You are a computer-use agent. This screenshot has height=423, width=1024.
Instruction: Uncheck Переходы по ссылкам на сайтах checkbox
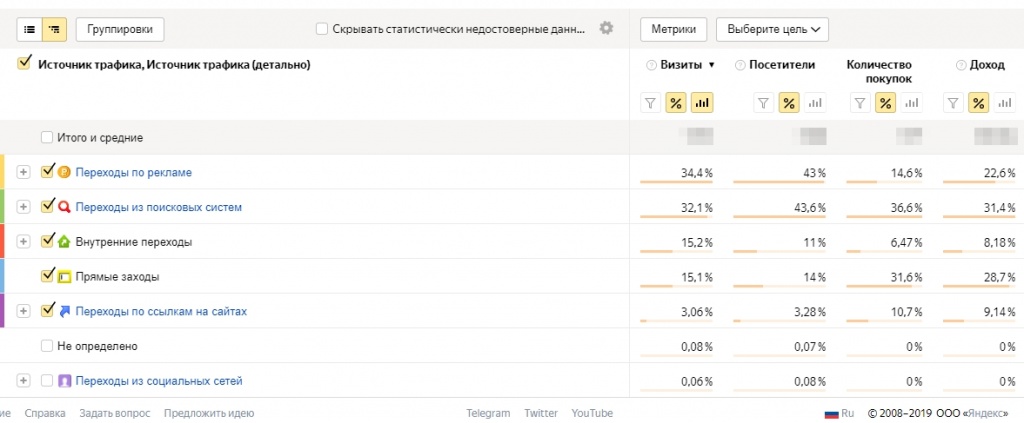pyautogui.click(x=47, y=311)
